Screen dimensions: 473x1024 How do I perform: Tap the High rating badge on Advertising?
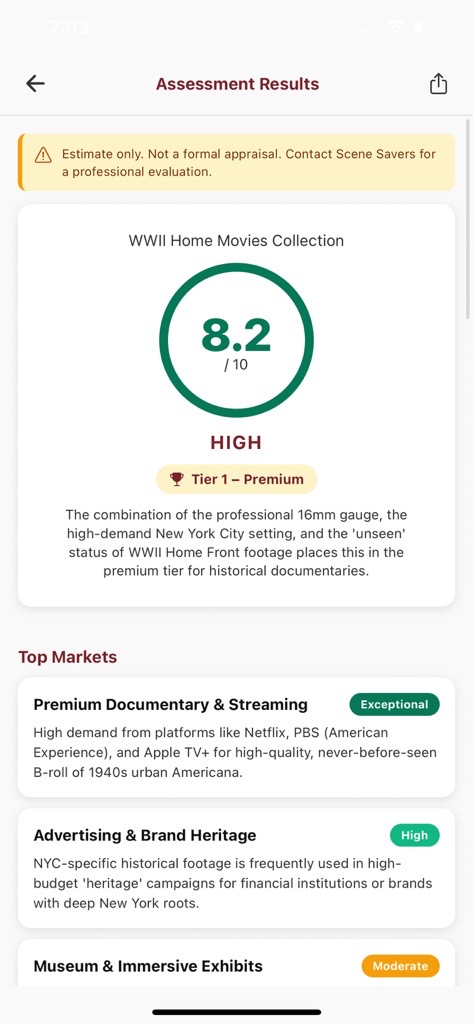(415, 835)
